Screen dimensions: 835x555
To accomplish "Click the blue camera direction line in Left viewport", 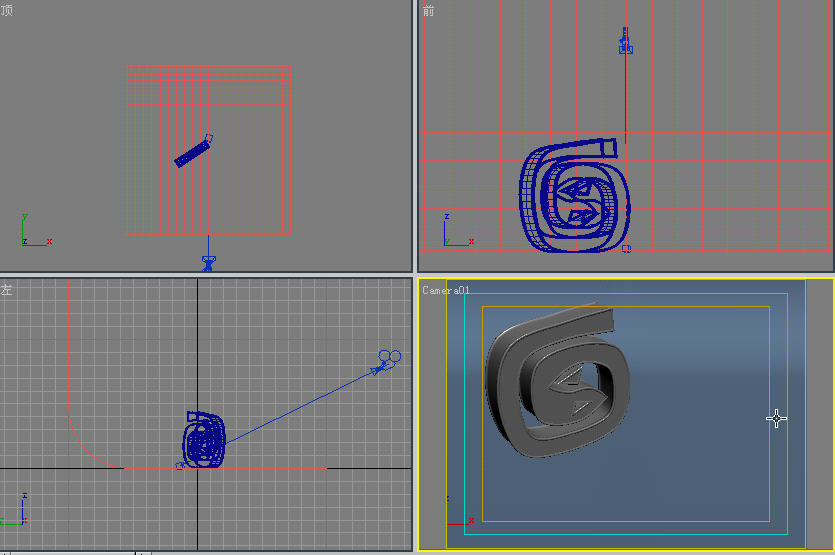I will (x=300, y=405).
